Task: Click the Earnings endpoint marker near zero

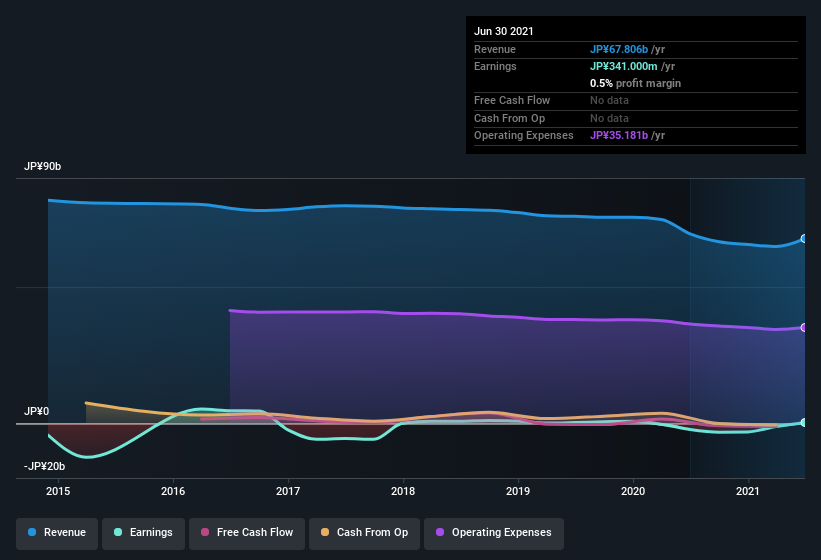Action: pyautogui.click(x=804, y=422)
